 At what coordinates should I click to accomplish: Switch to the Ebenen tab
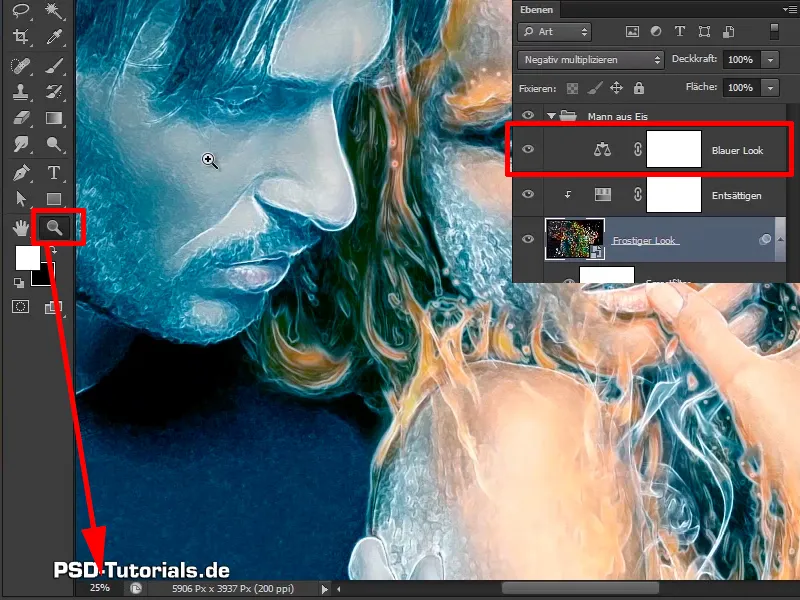(536, 10)
